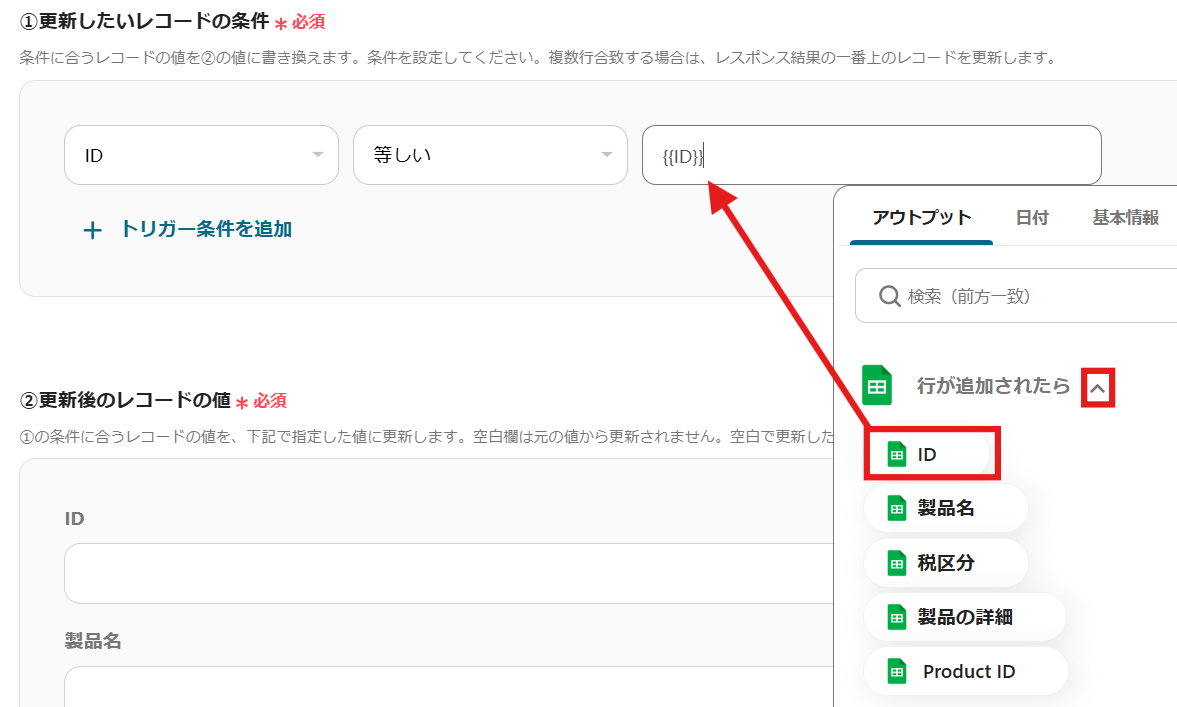Screen dimensions: 1177x707
Task: Choose the 税区分 output chip
Action: pyautogui.click(x=945, y=563)
